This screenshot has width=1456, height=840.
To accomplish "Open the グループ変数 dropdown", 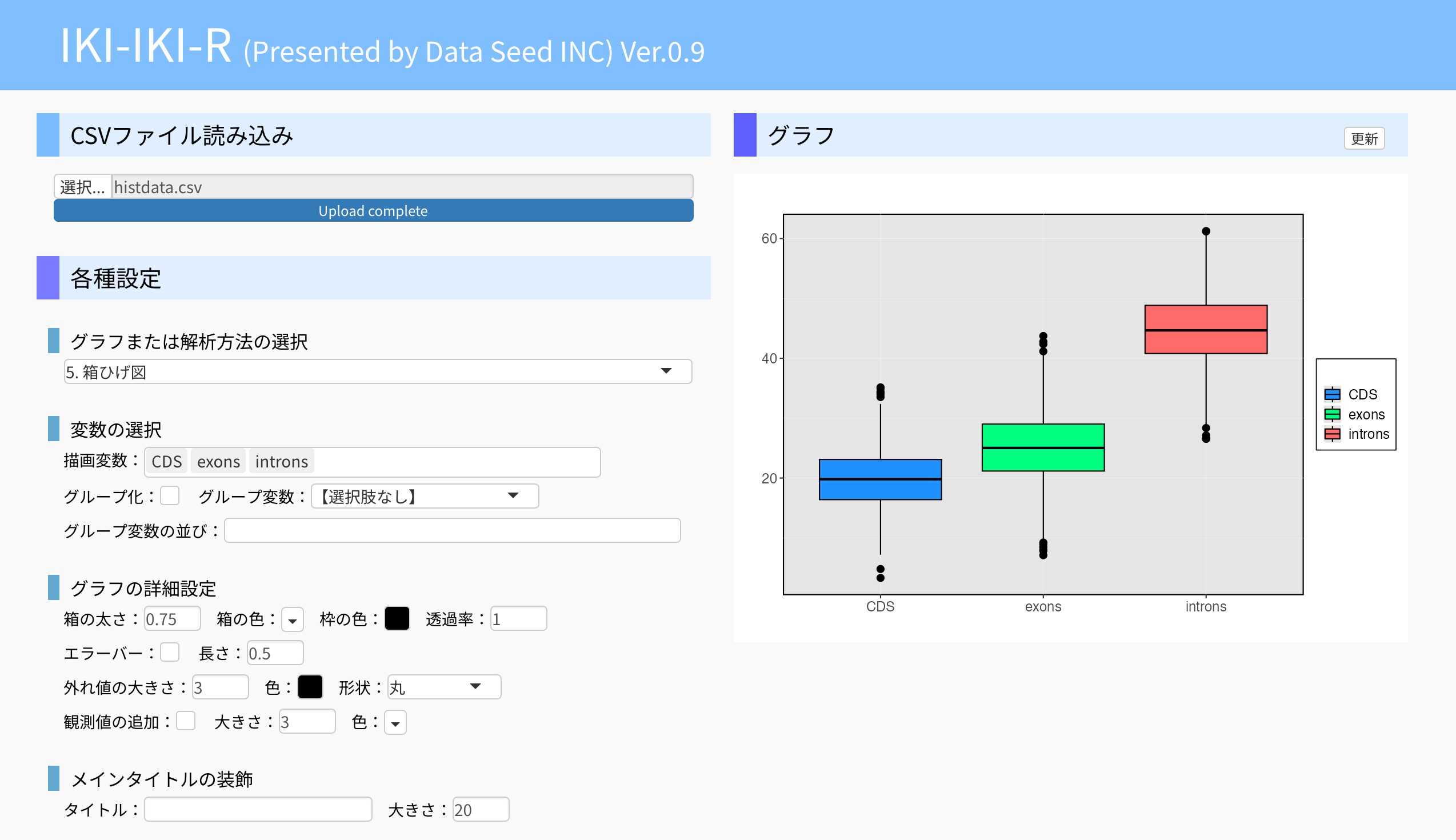I will click(425, 496).
